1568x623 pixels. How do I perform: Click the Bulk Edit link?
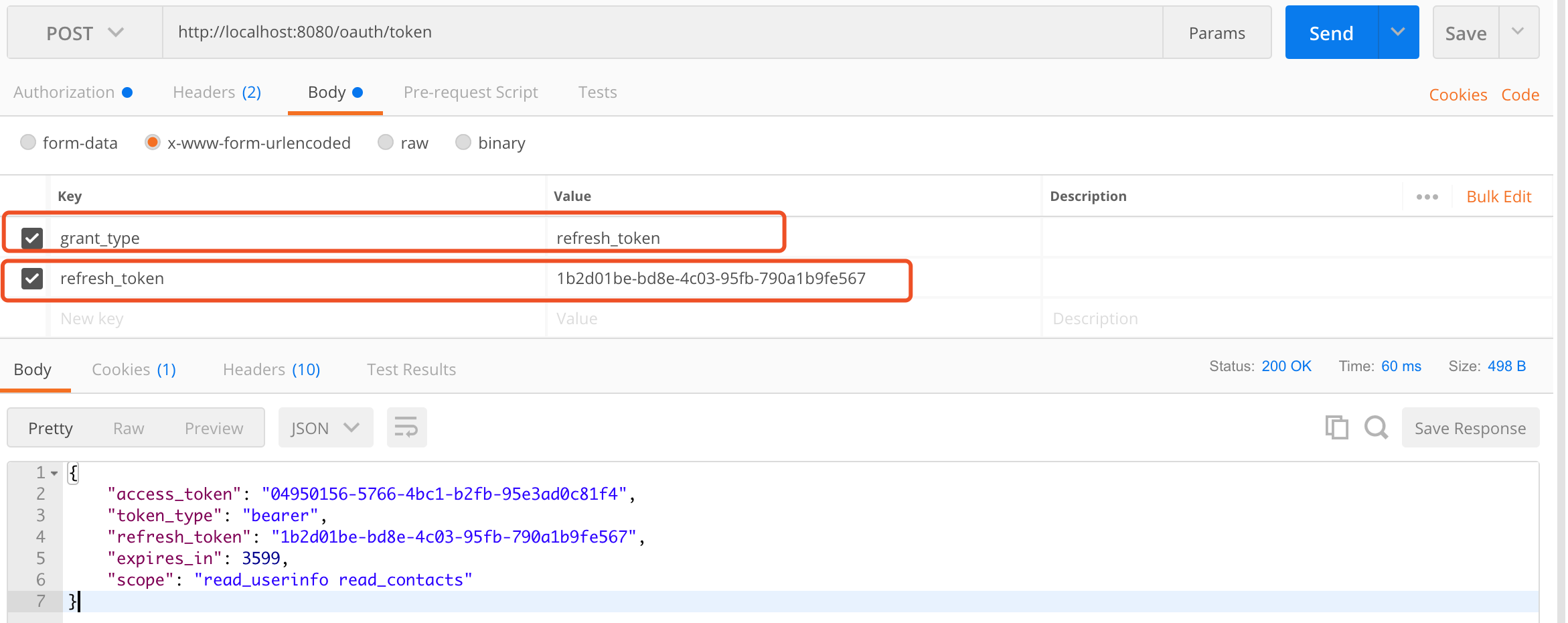(x=1498, y=197)
